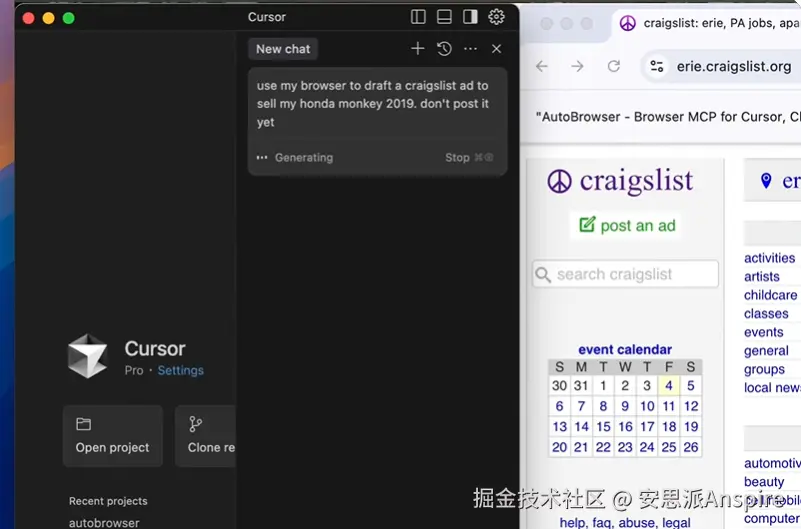Open the events category link
Image resolution: width=801 pixels, height=529 pixels.
(x=764, y=332)
